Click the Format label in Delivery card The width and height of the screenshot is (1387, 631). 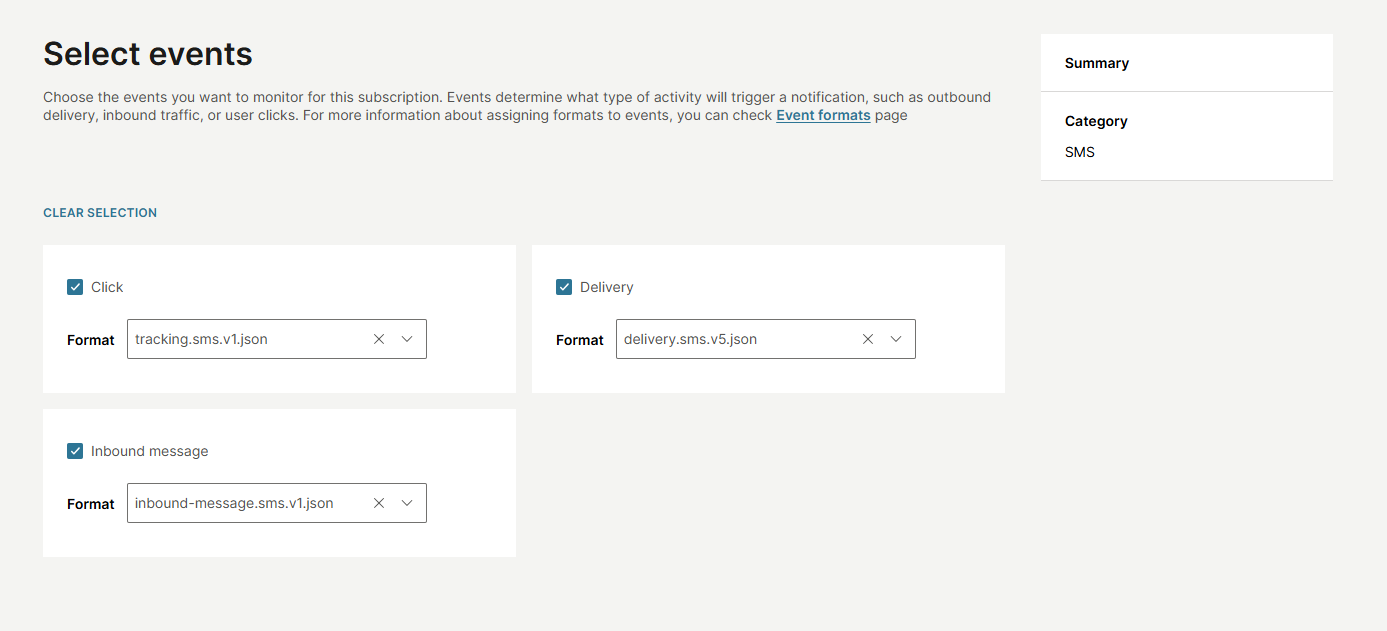[580, 340]
